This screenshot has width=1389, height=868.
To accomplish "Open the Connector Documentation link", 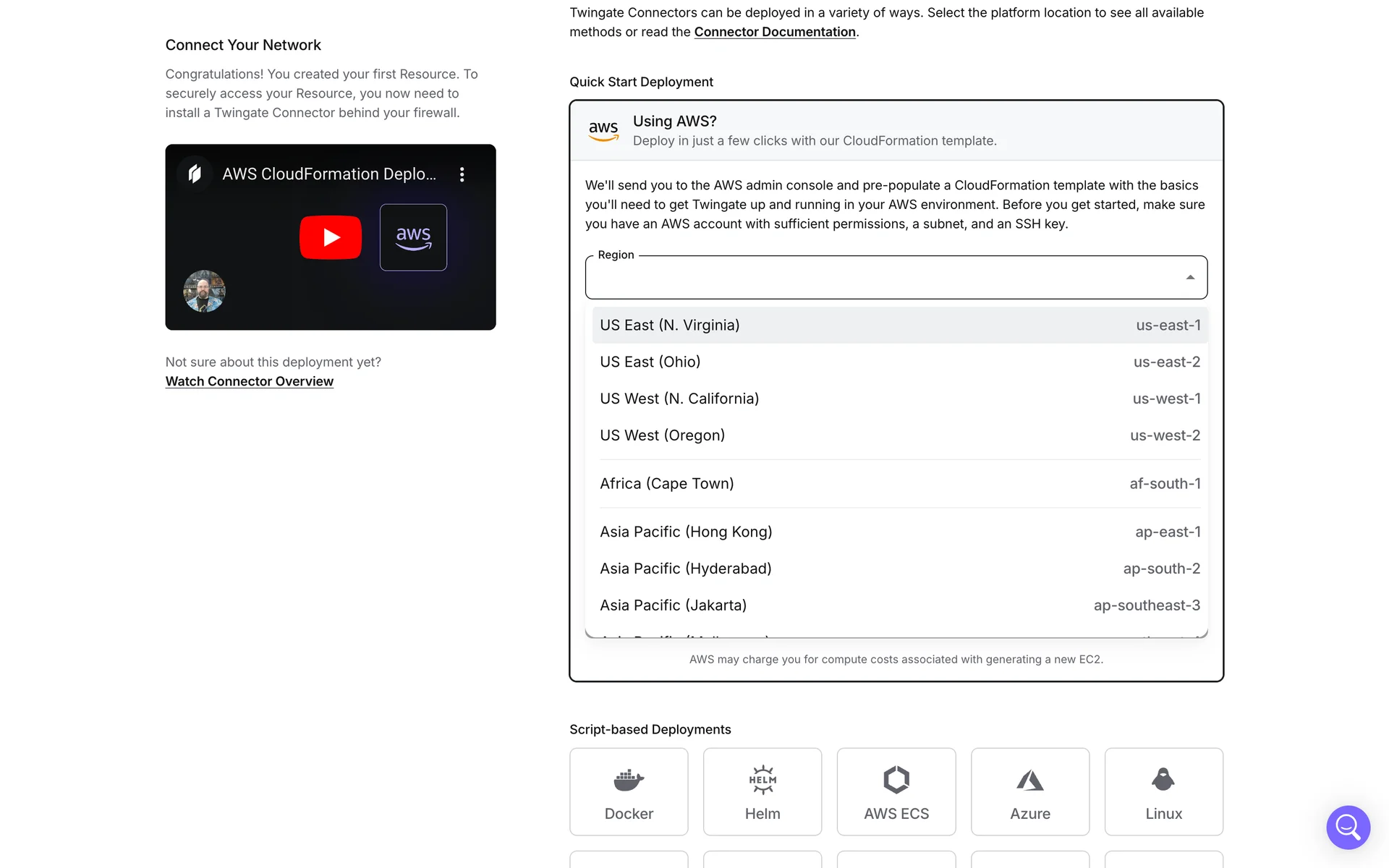I will pos(774,32).
